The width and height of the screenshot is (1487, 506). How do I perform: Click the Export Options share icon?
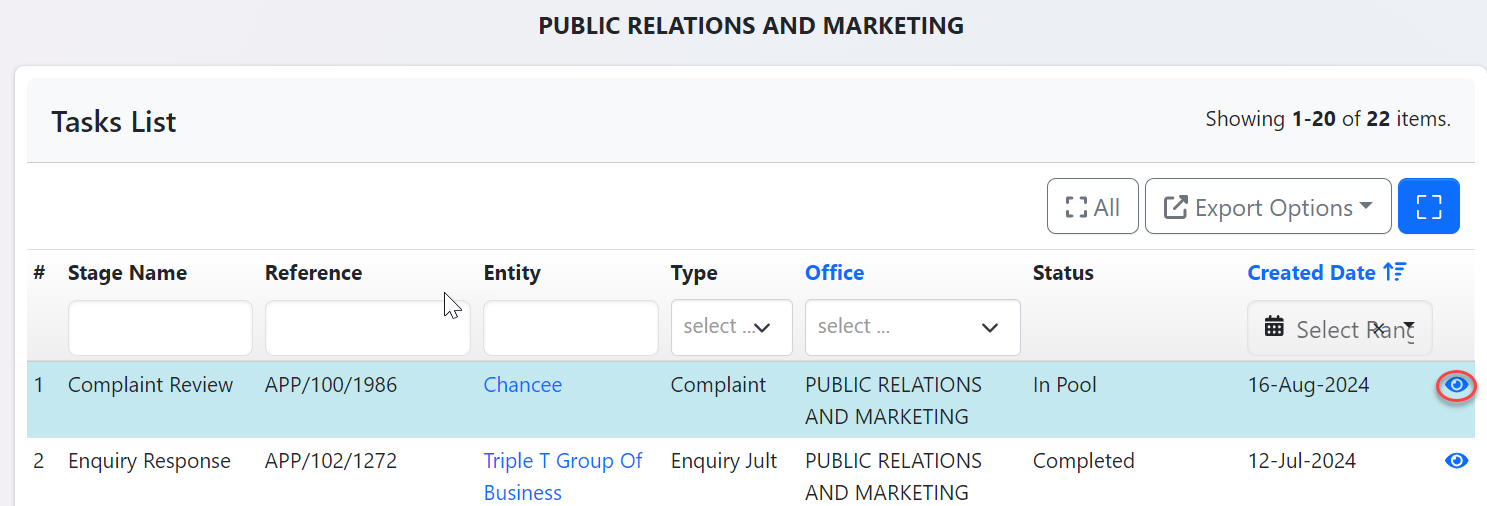(1177, 207)
